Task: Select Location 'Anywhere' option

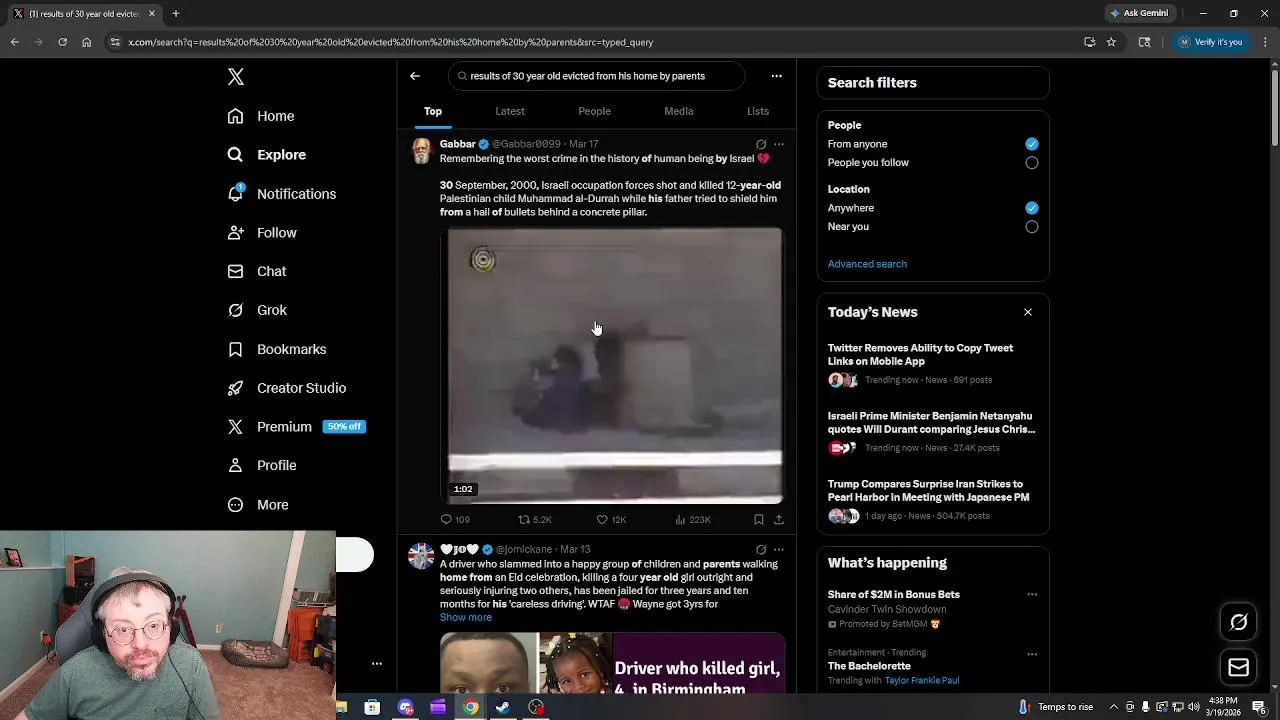Action: click(1032, 208)
